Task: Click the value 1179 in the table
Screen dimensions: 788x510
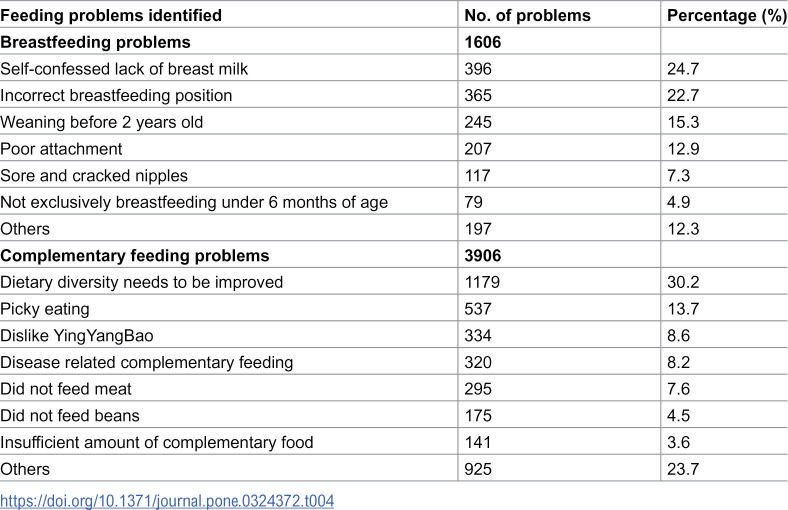Action: [x=482, y=282]
